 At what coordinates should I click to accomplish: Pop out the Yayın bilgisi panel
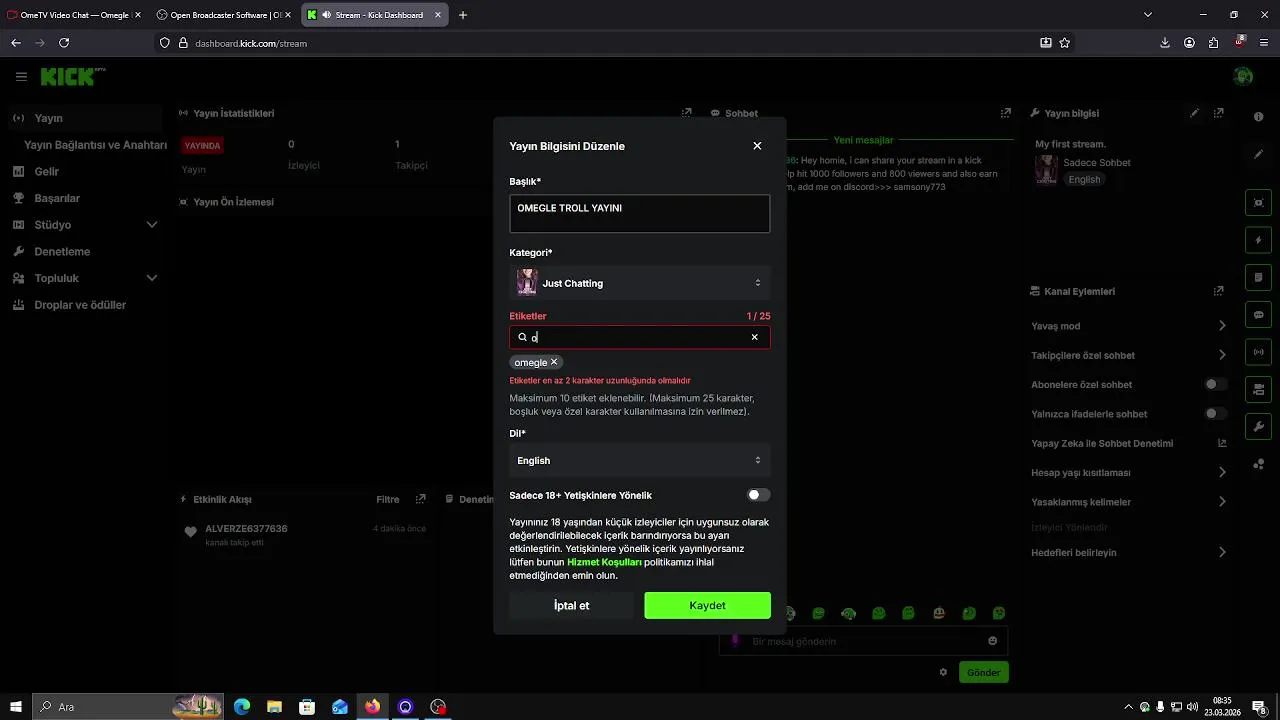[1219, 113]
